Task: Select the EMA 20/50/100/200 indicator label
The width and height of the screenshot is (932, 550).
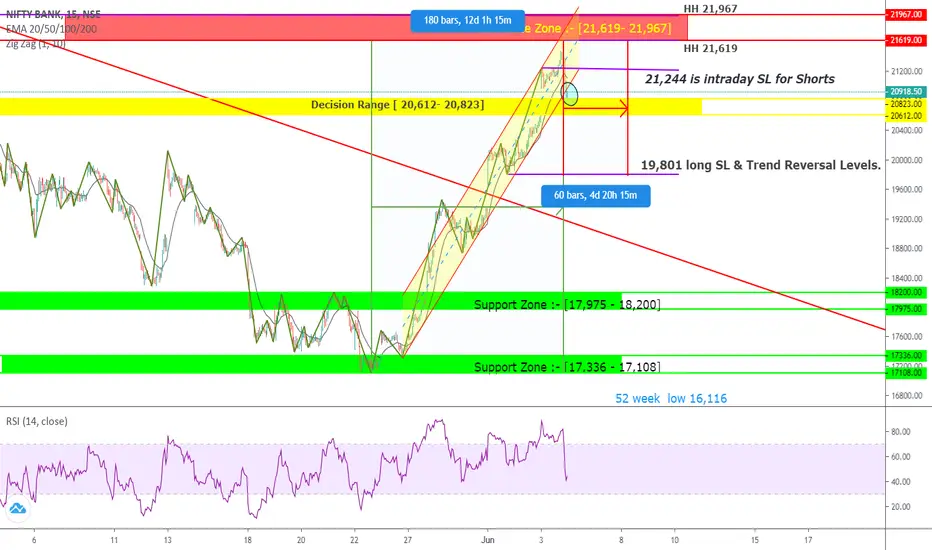Action: pyautogui.click(x=51, y=29)
